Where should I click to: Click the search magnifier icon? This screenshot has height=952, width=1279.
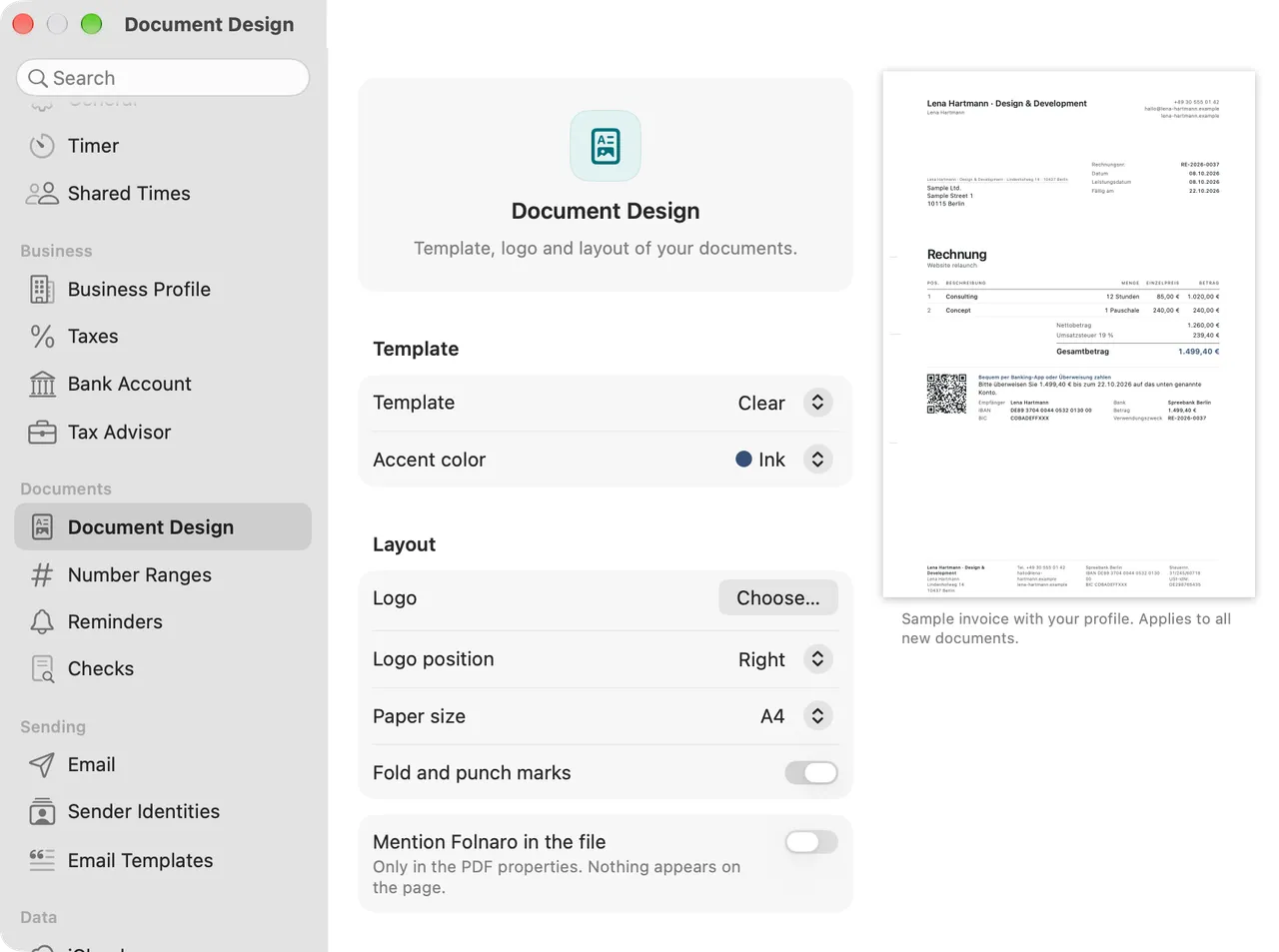point(38,78)
